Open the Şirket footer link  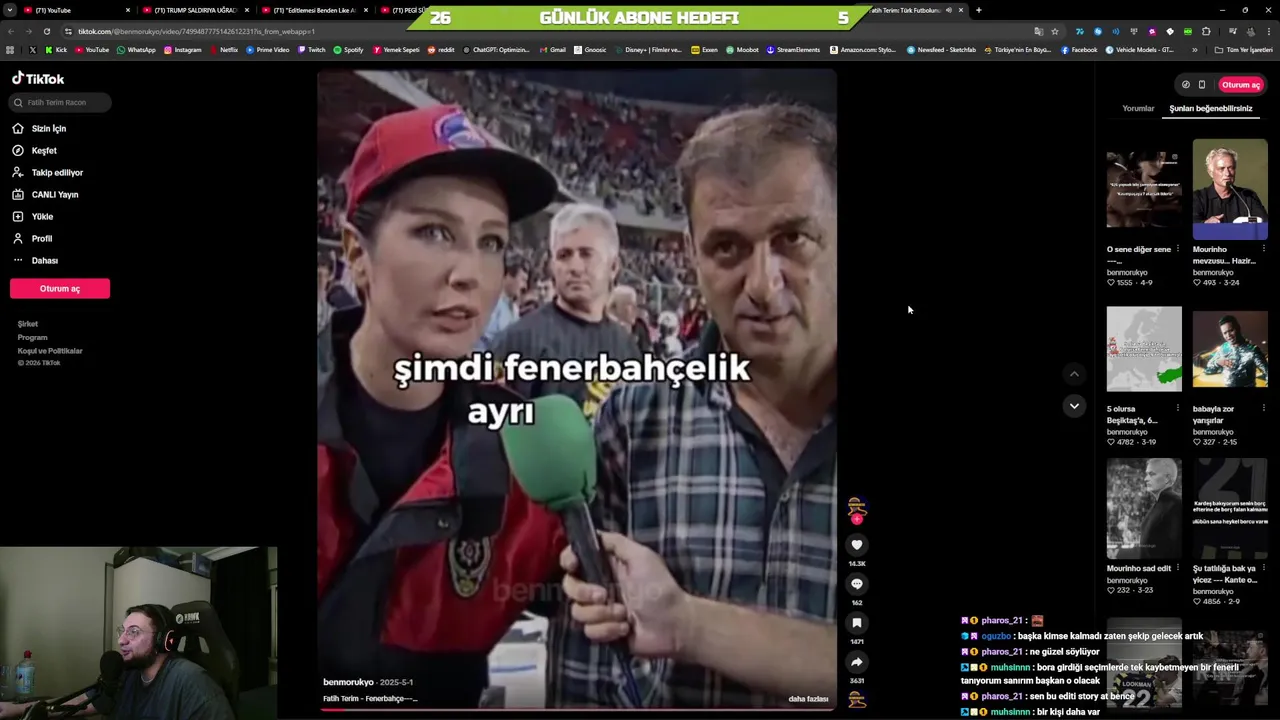click(x=28, y=324)
